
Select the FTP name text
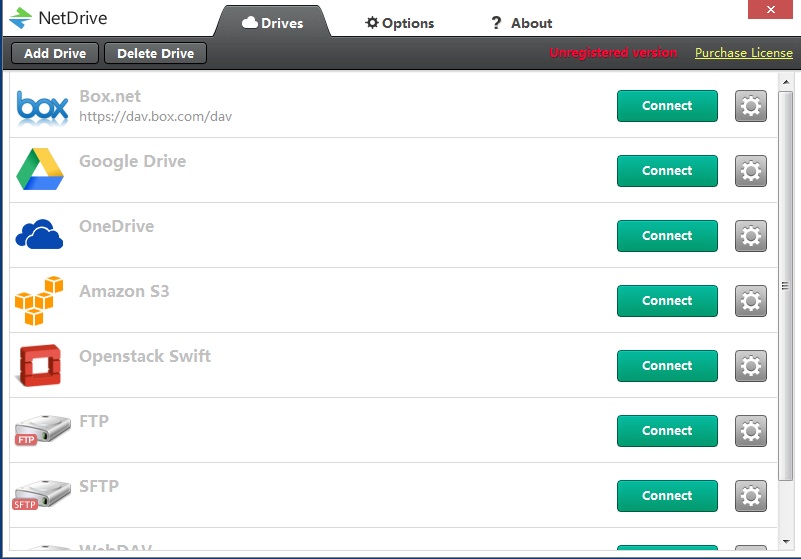click(94, 421)
